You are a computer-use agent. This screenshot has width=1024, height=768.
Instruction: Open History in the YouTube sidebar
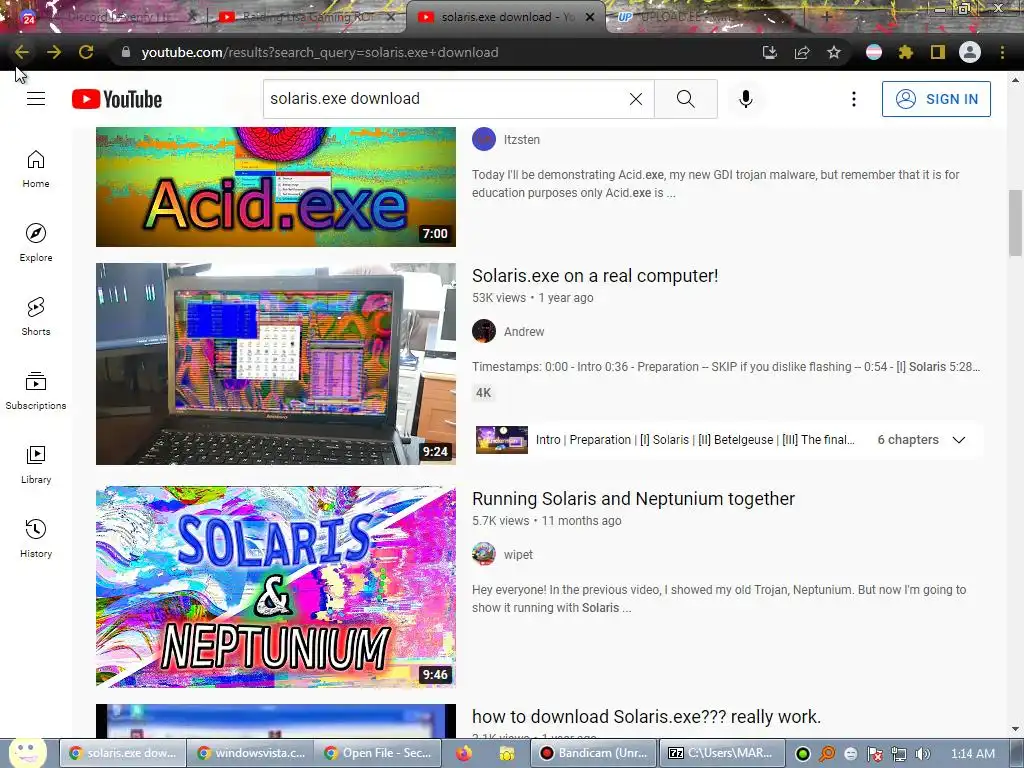[36, 538]
